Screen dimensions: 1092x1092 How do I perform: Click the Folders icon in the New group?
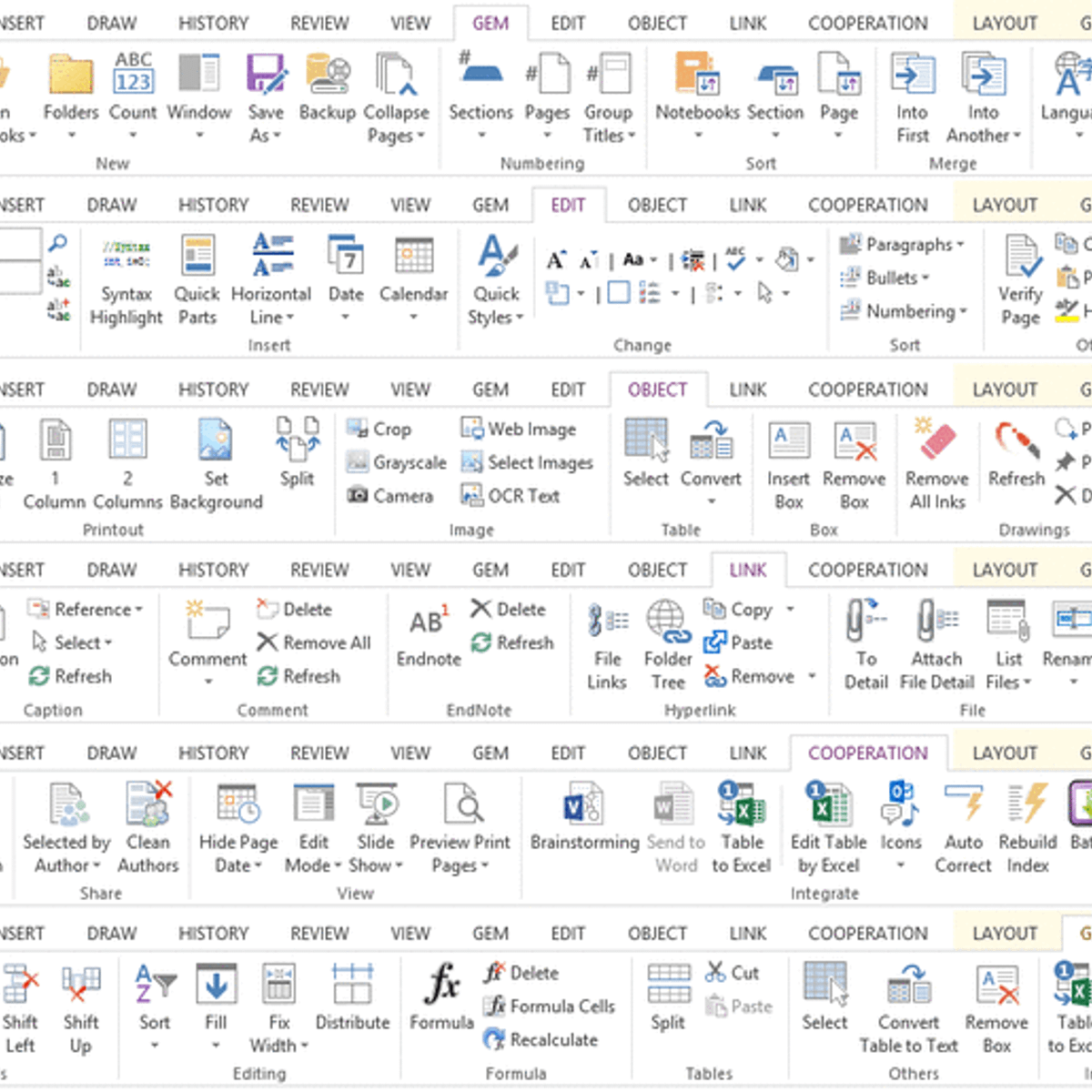(71, 74)
